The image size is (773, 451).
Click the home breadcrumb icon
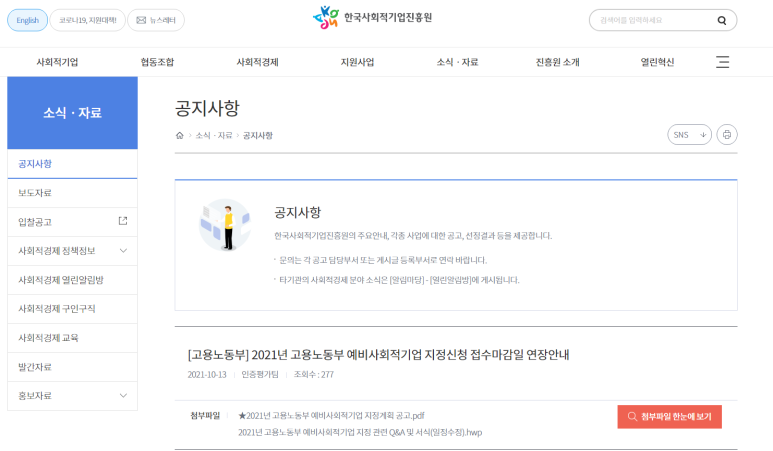pyautogui.click(x=179, y=135)
